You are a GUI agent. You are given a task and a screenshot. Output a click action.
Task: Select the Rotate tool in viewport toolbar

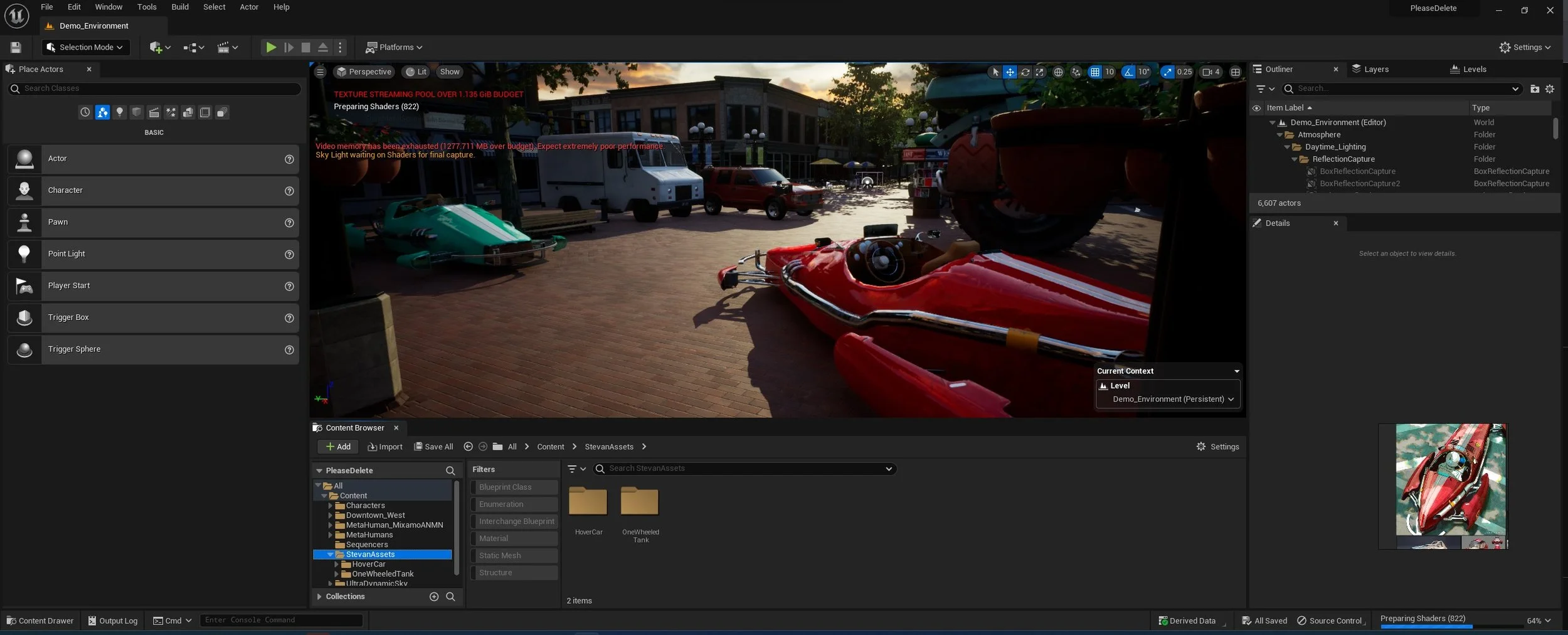1026,72
